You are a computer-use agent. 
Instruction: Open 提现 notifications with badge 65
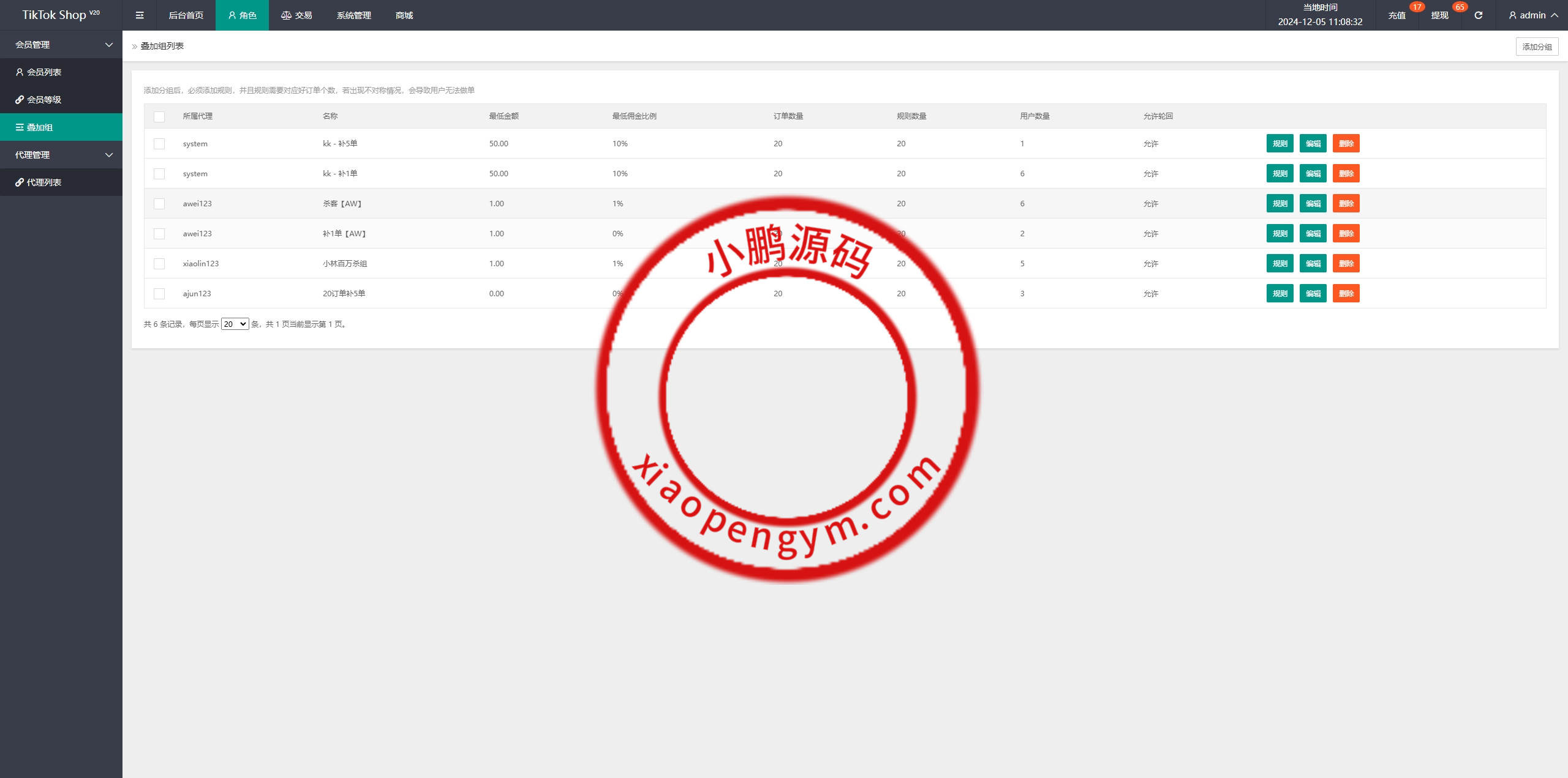point(1439,15)
